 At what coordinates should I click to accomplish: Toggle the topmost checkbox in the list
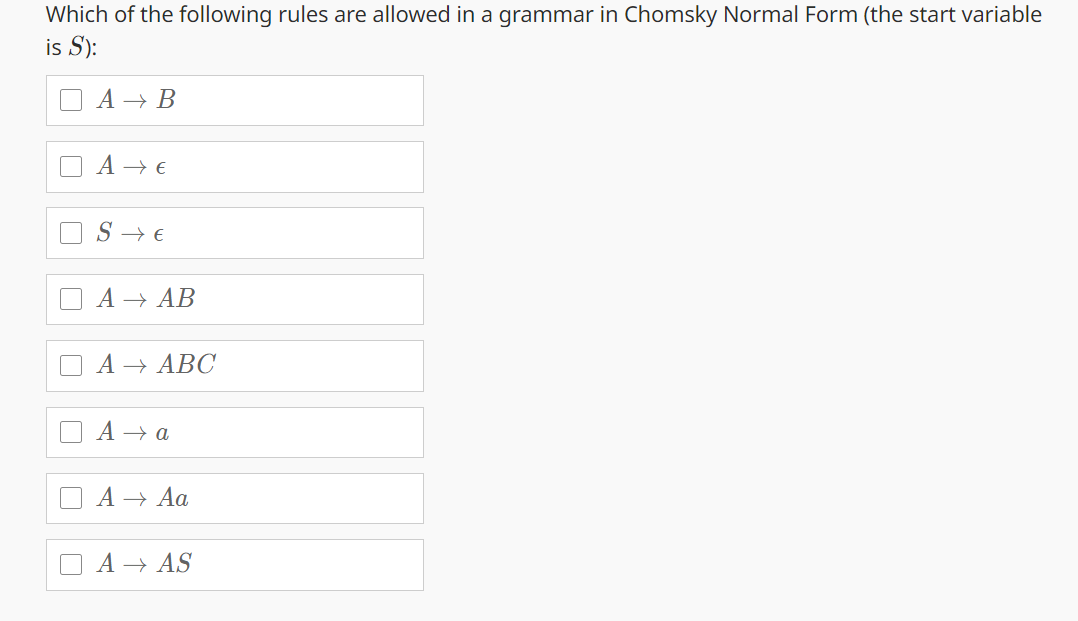(x=70, y=99)
